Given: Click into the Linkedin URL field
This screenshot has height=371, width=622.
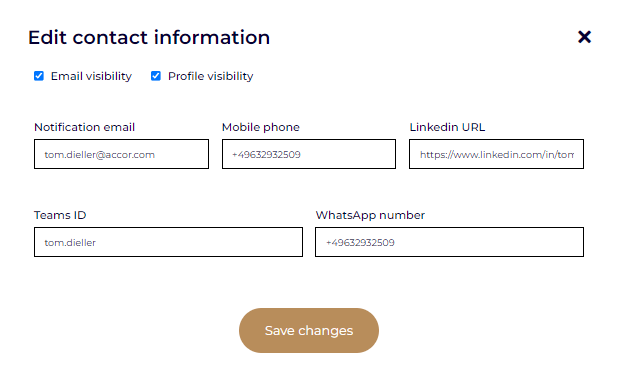Looking at the screenshot, I should (497, 154).
